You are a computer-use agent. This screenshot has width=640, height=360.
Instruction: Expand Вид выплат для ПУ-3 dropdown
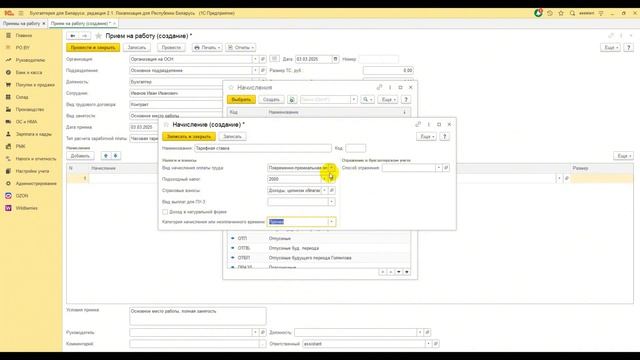coord(331,202)
